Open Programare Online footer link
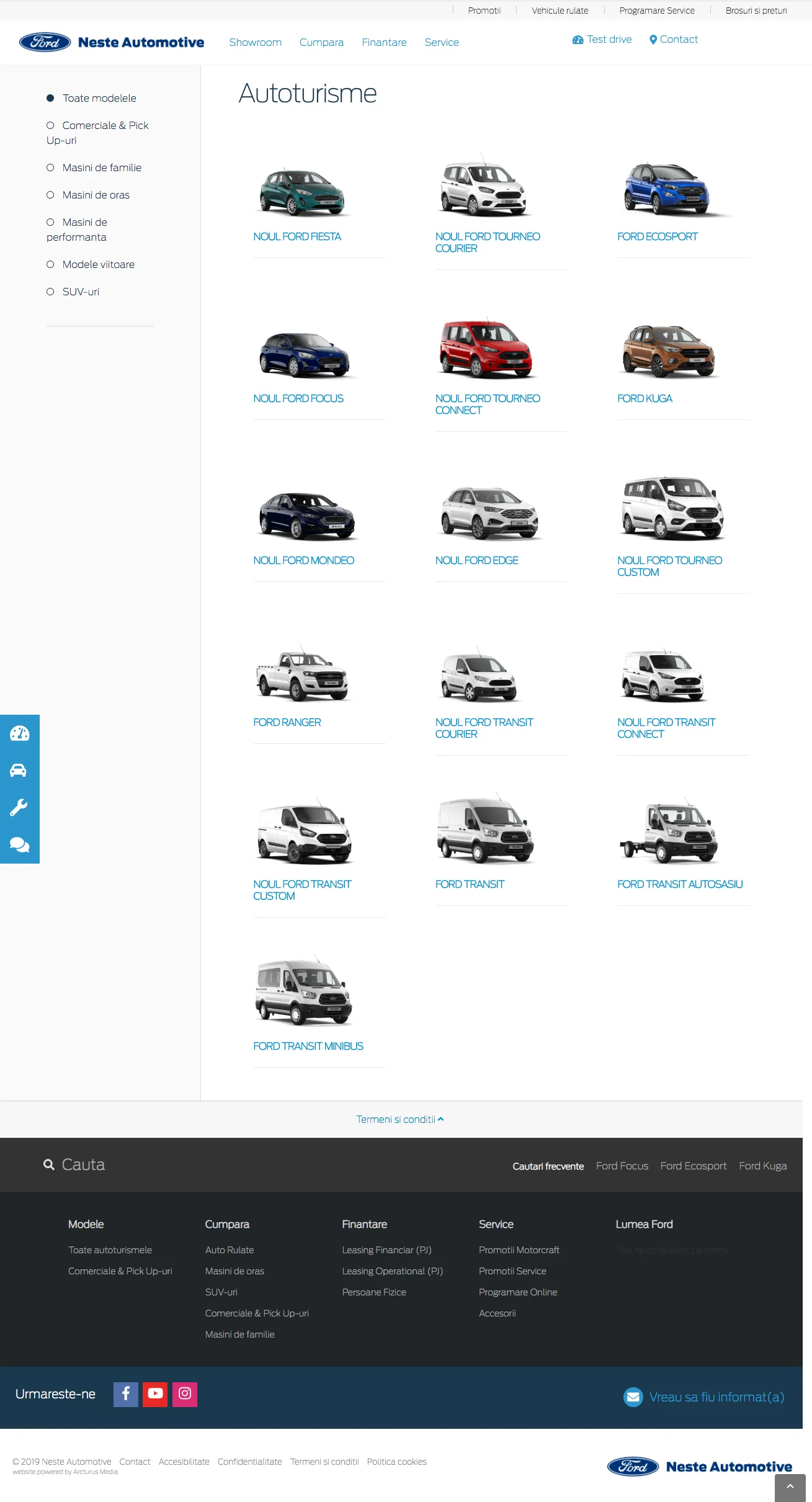 pos(518,1292)
